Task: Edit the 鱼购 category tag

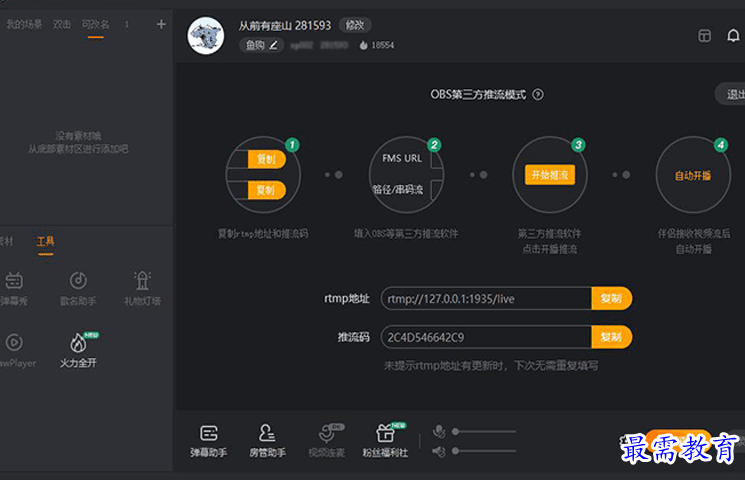Action: (261, 45)
